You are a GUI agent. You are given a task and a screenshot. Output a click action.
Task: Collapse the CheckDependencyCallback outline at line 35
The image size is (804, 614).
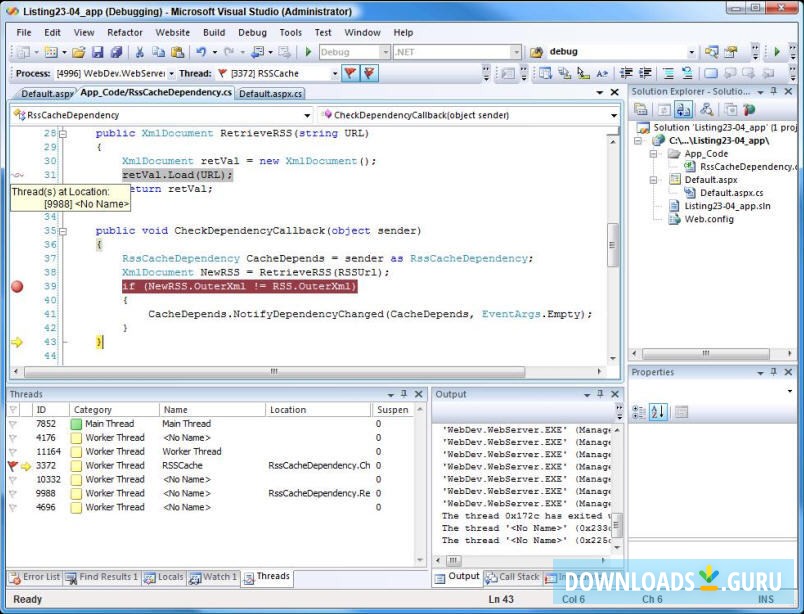(x=63, y=231)
